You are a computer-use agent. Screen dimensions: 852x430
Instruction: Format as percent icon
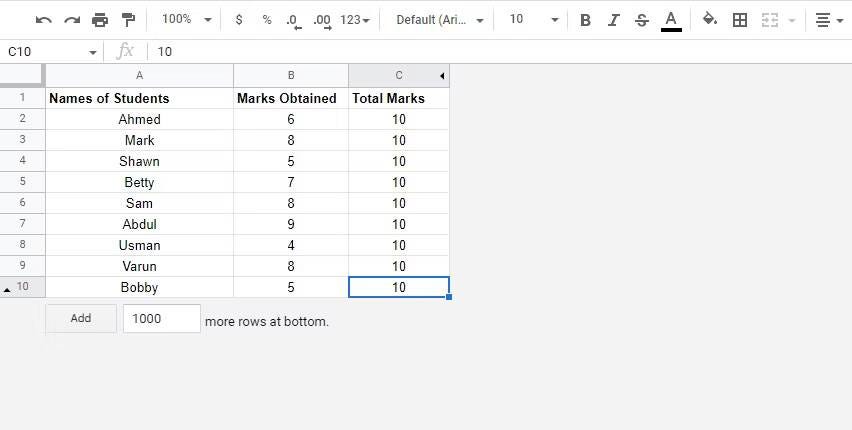pyautogui.click(x=267, y=20)
